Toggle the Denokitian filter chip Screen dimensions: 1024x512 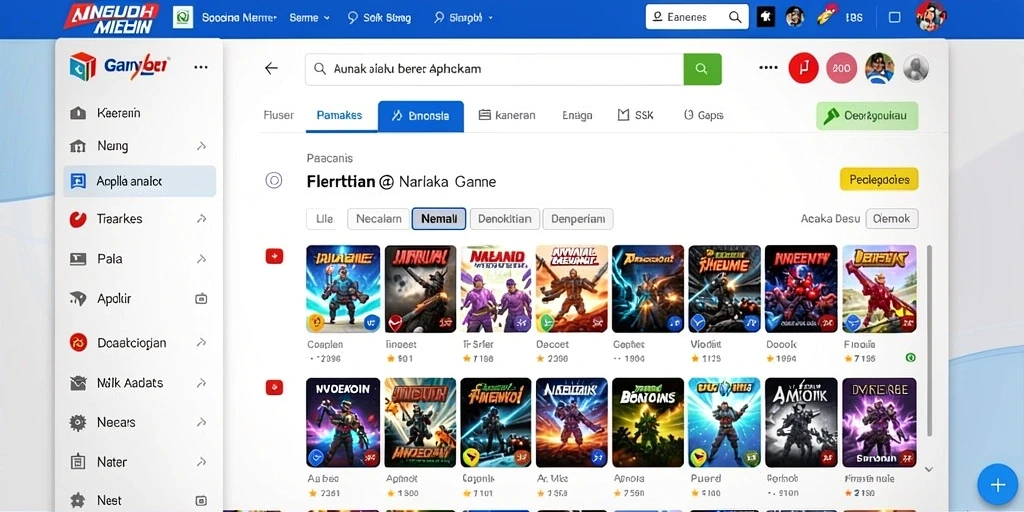pos(505,219)
